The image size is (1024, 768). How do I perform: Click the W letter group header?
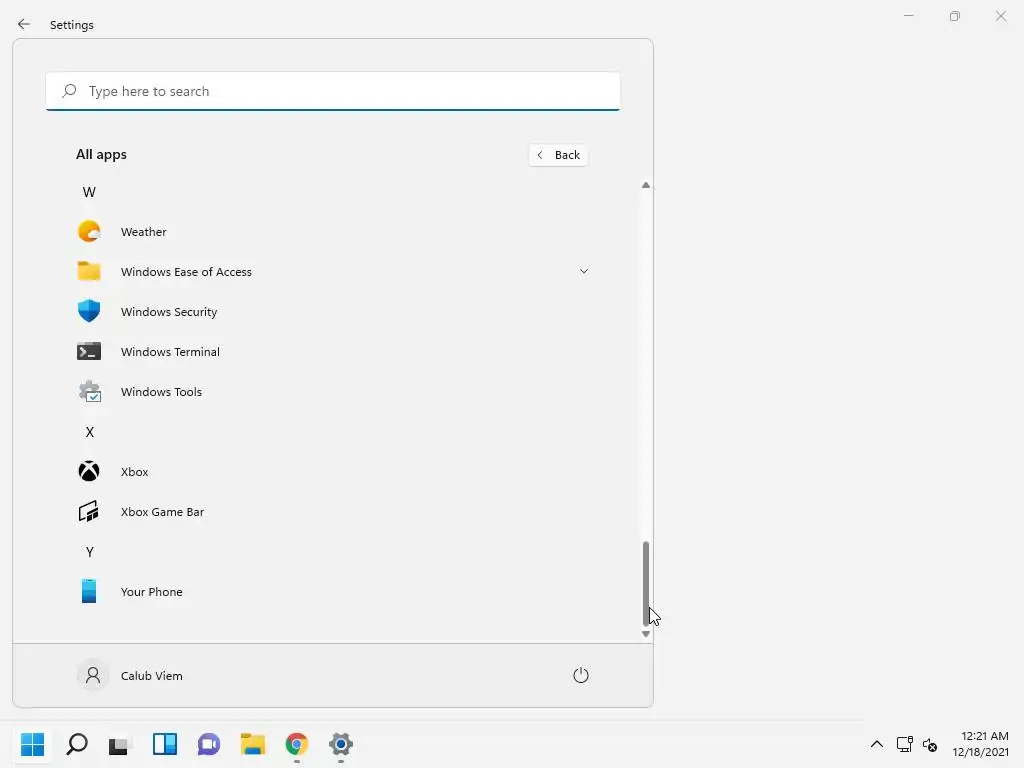pos(89,192)
